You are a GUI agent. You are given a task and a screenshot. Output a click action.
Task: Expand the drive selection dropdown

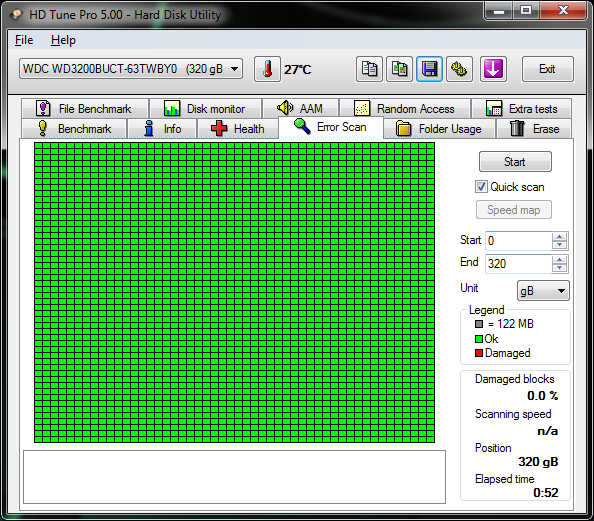(234, 69)
